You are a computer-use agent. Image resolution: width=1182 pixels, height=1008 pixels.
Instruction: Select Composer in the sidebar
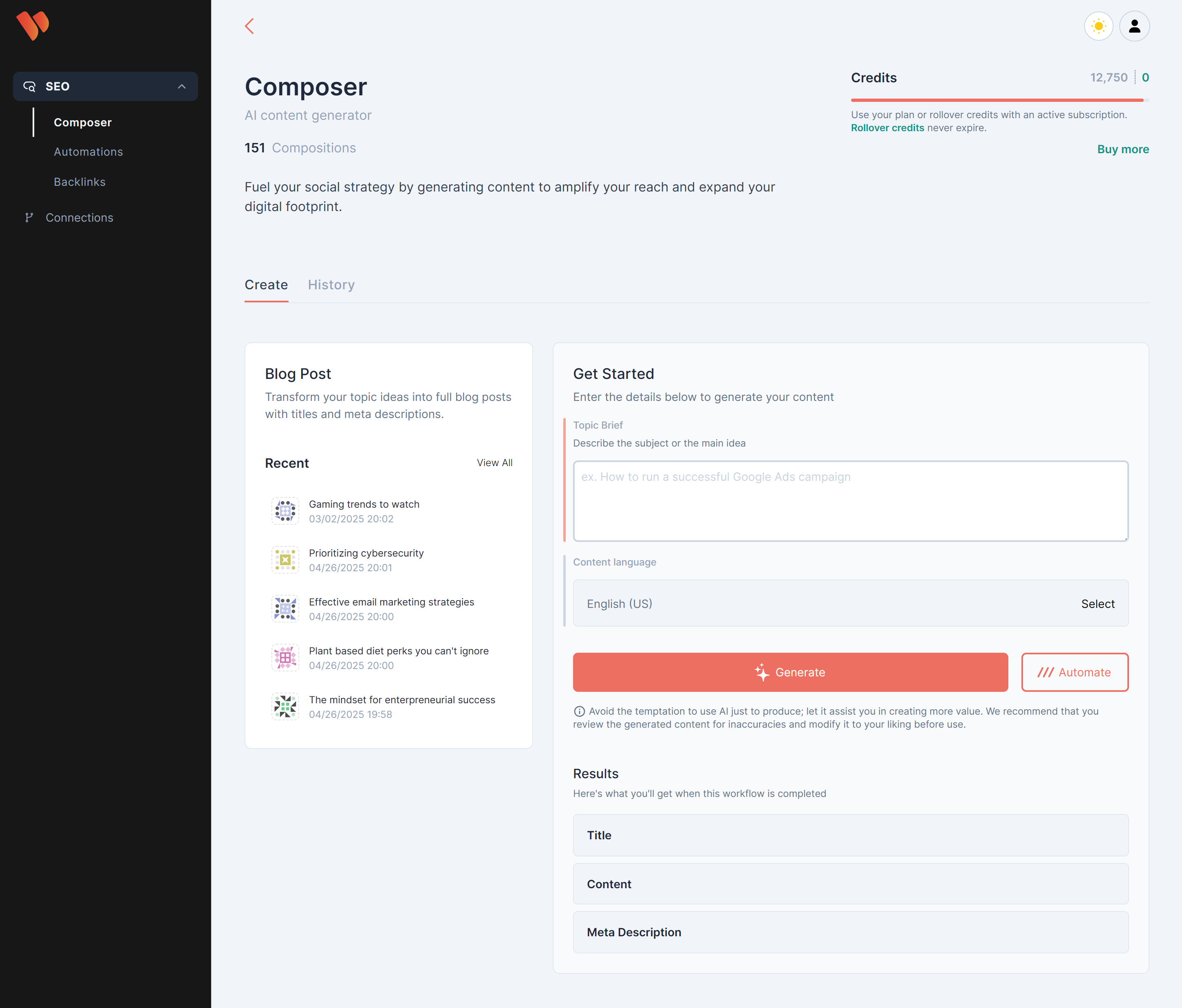tap(83, 122)
